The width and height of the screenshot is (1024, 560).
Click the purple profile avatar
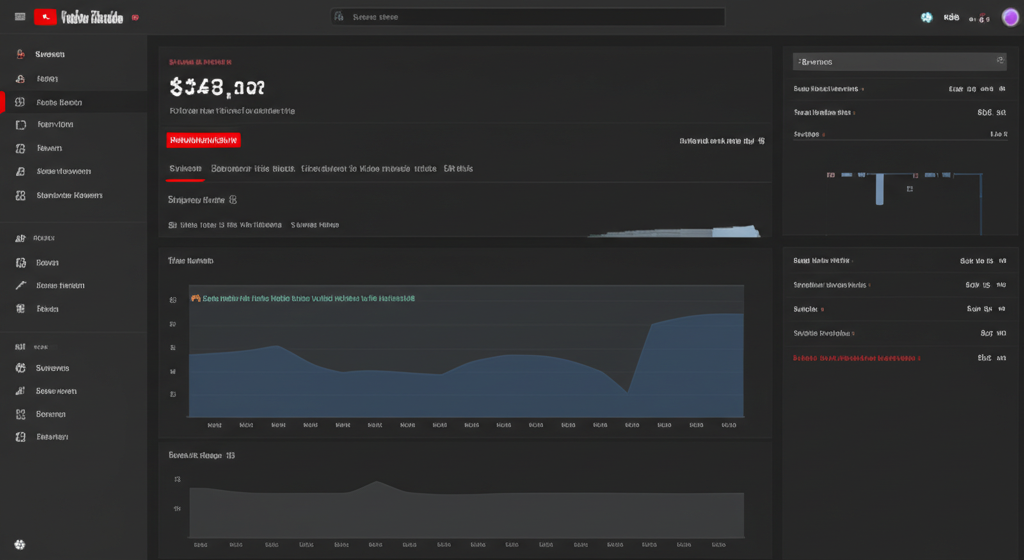1010,17
